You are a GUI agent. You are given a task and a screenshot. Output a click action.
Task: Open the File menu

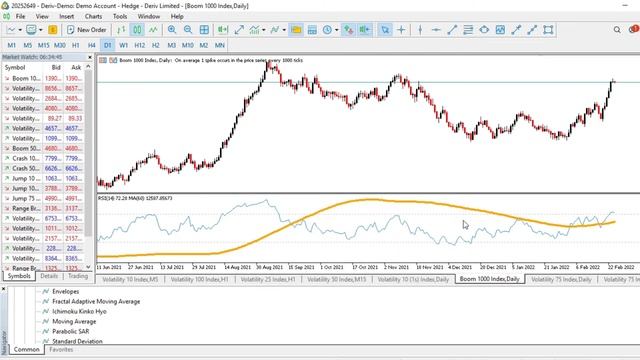click(x=20, y=16)
